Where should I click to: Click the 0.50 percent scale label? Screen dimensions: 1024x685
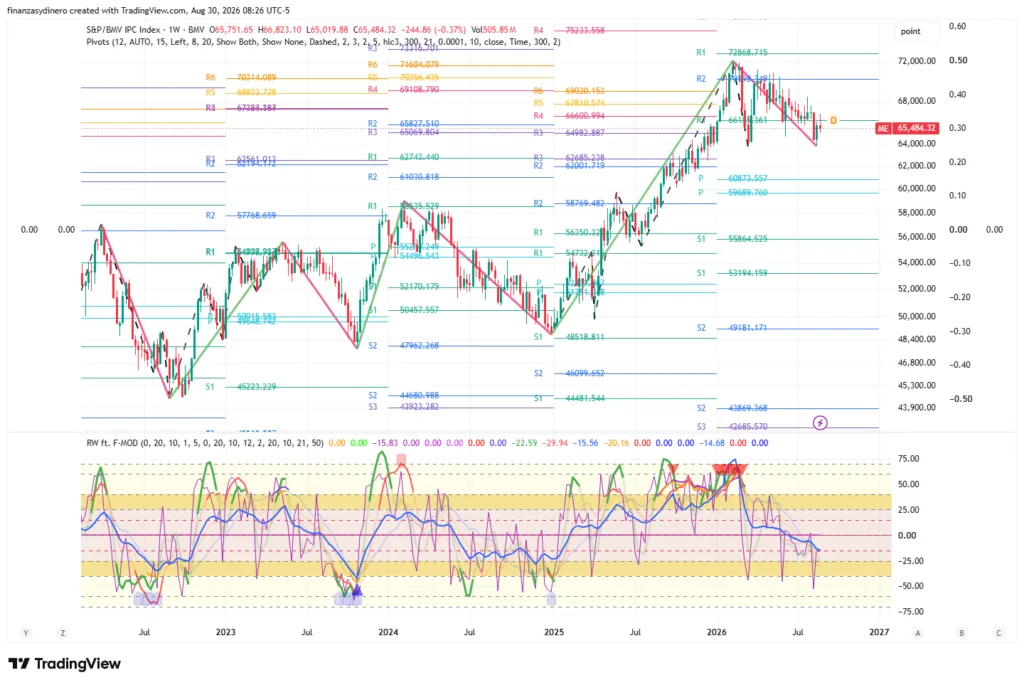coord(958,60)
